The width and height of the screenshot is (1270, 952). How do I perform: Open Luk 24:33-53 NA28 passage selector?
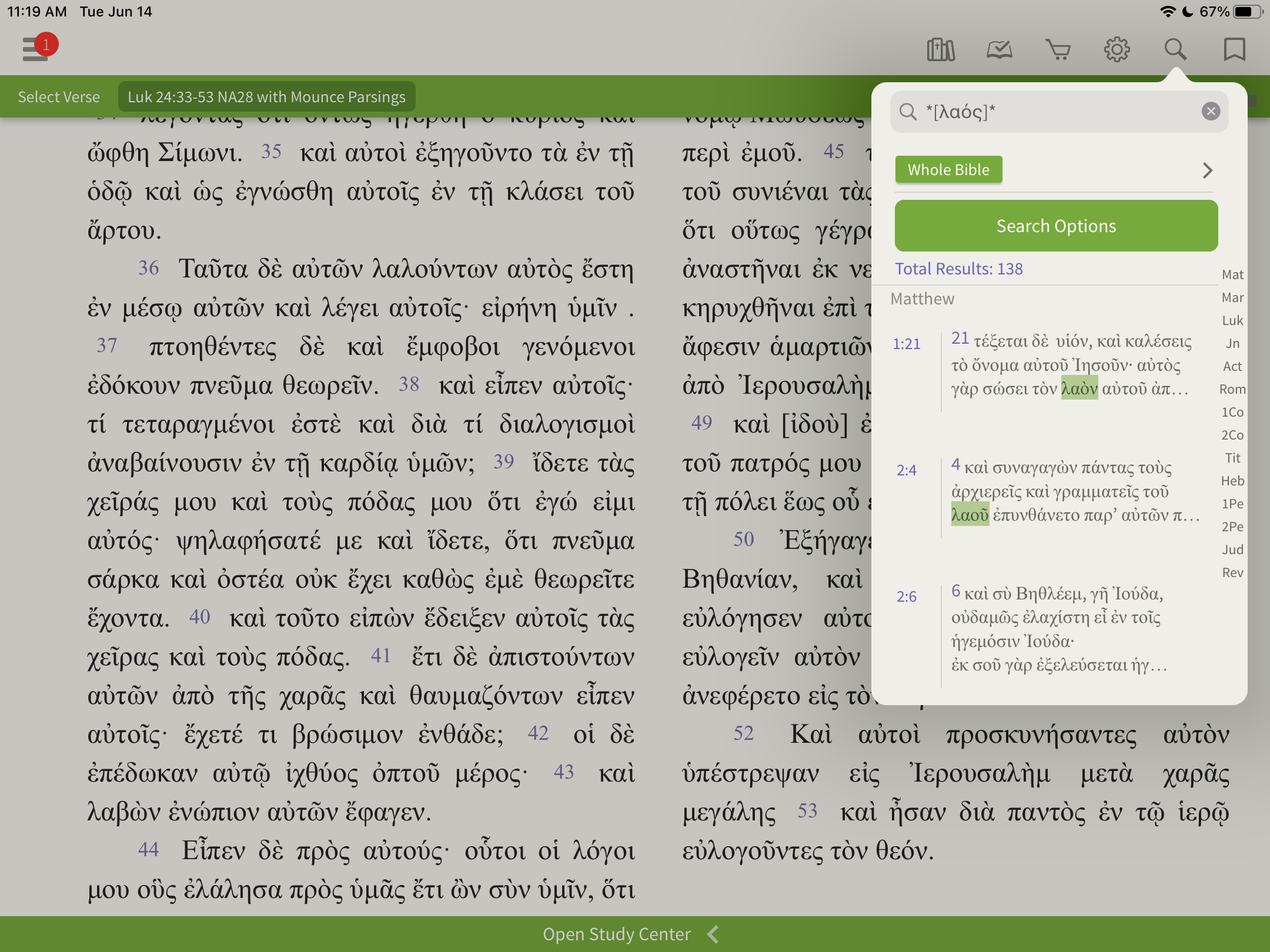coord(267,97)
